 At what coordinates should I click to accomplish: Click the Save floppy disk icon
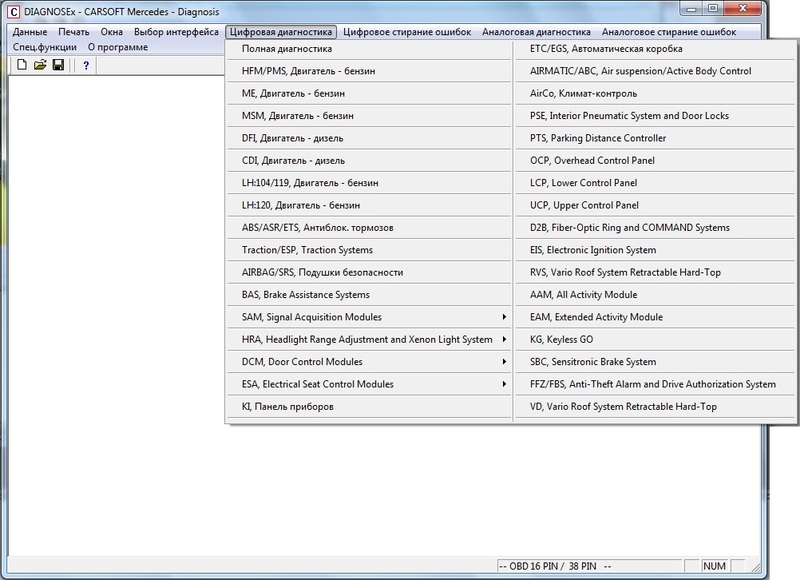59,65
